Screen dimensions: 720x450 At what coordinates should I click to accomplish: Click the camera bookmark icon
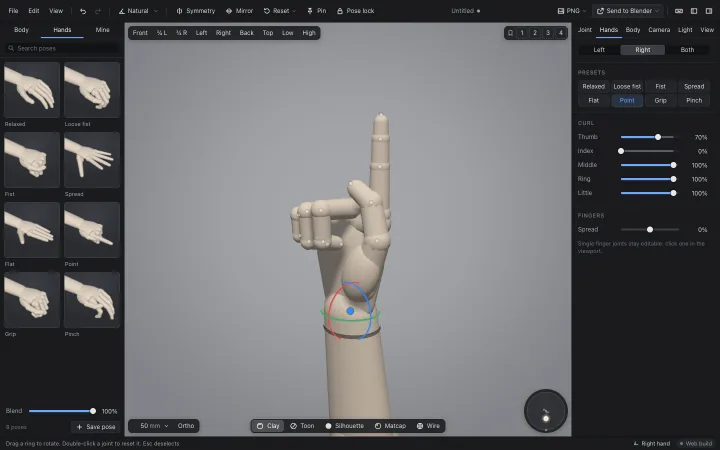(510, 33)
